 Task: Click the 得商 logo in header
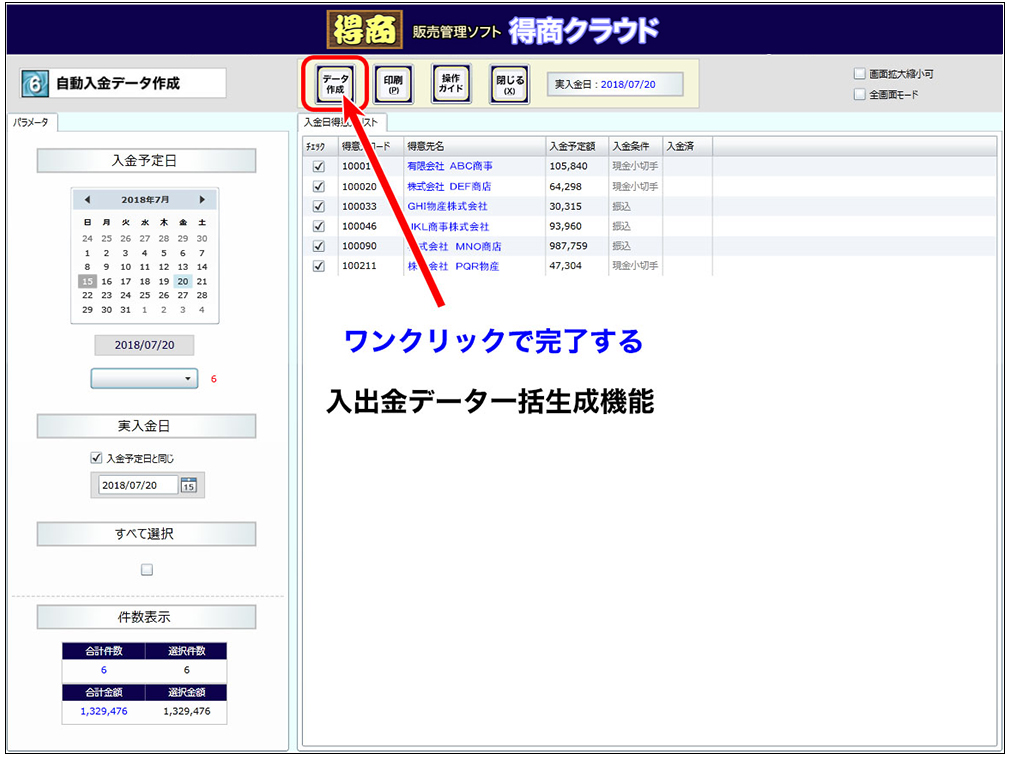tap(365, 30)
